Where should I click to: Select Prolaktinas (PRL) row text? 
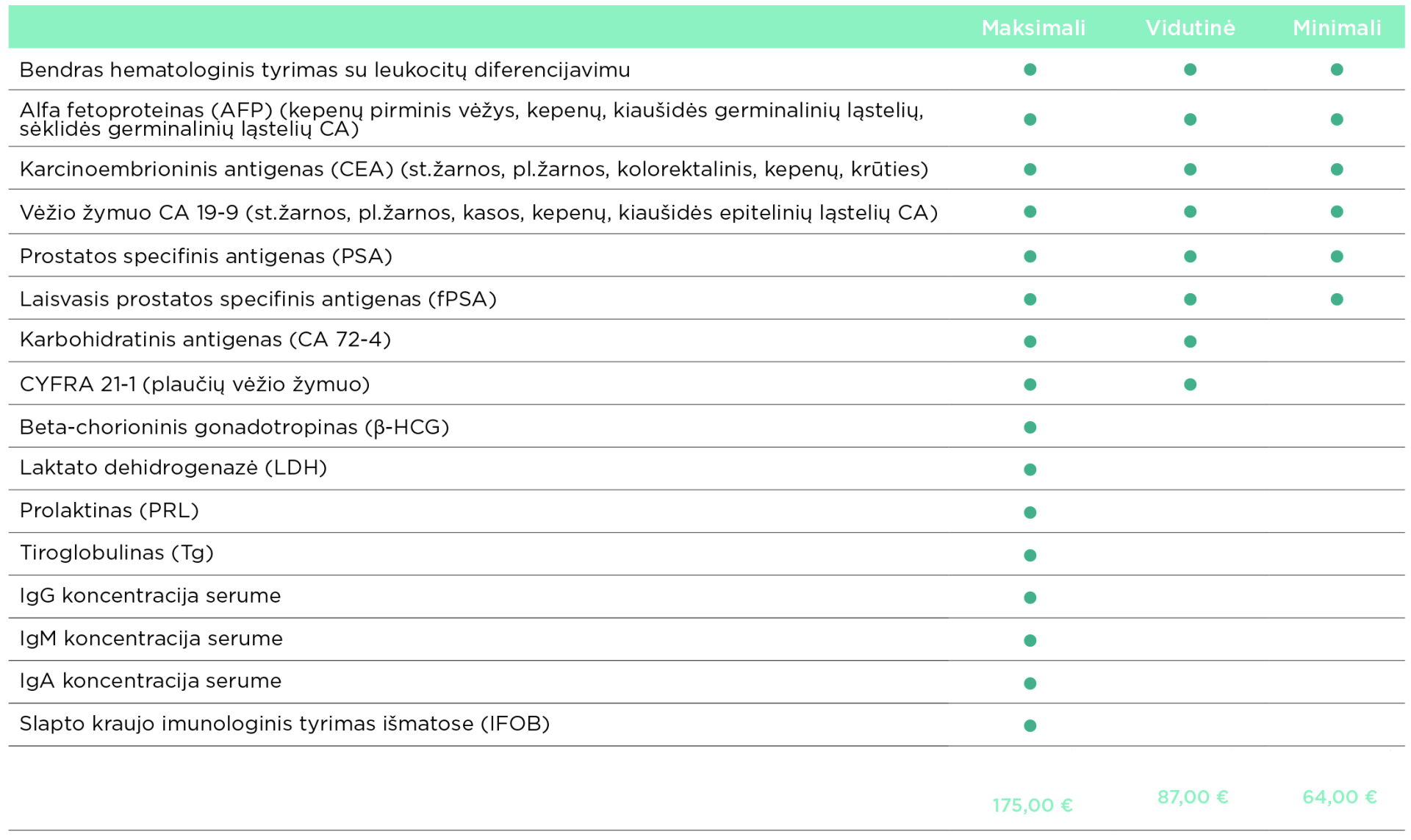[109, 510]
